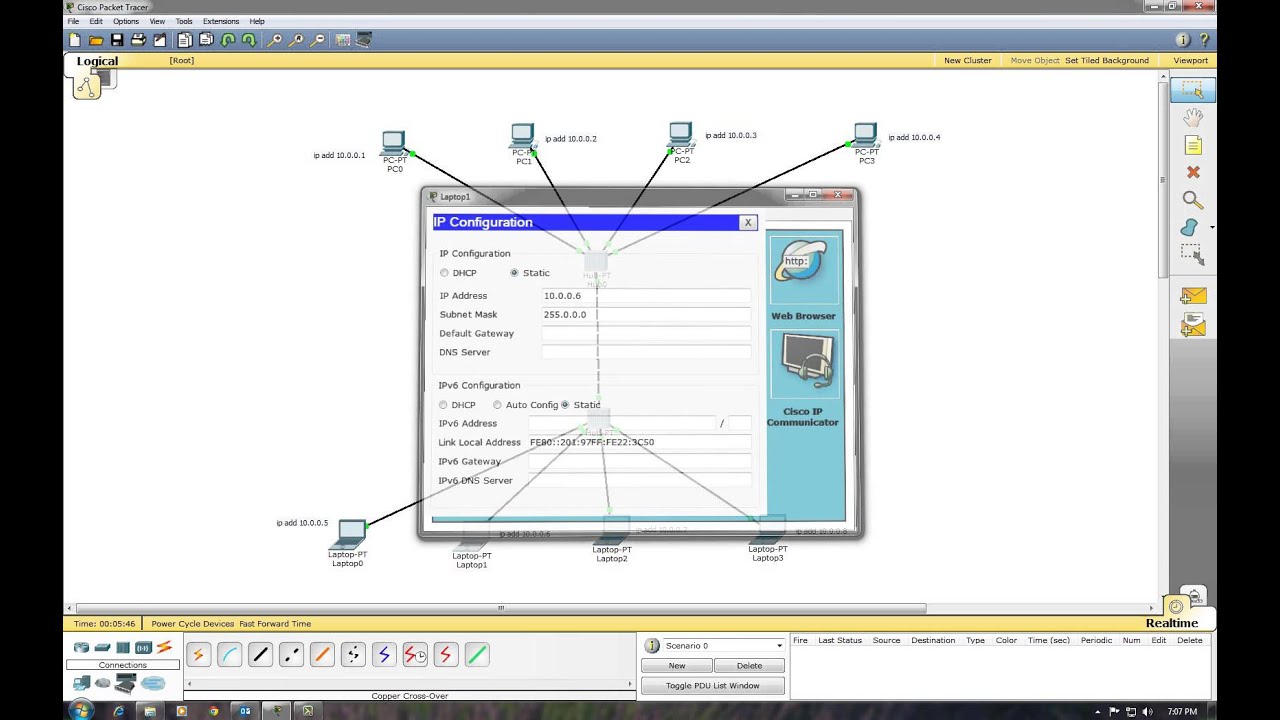1280x720 pixels.
Task: Close the IP Configuration panel with X
Action: [747, 223]
